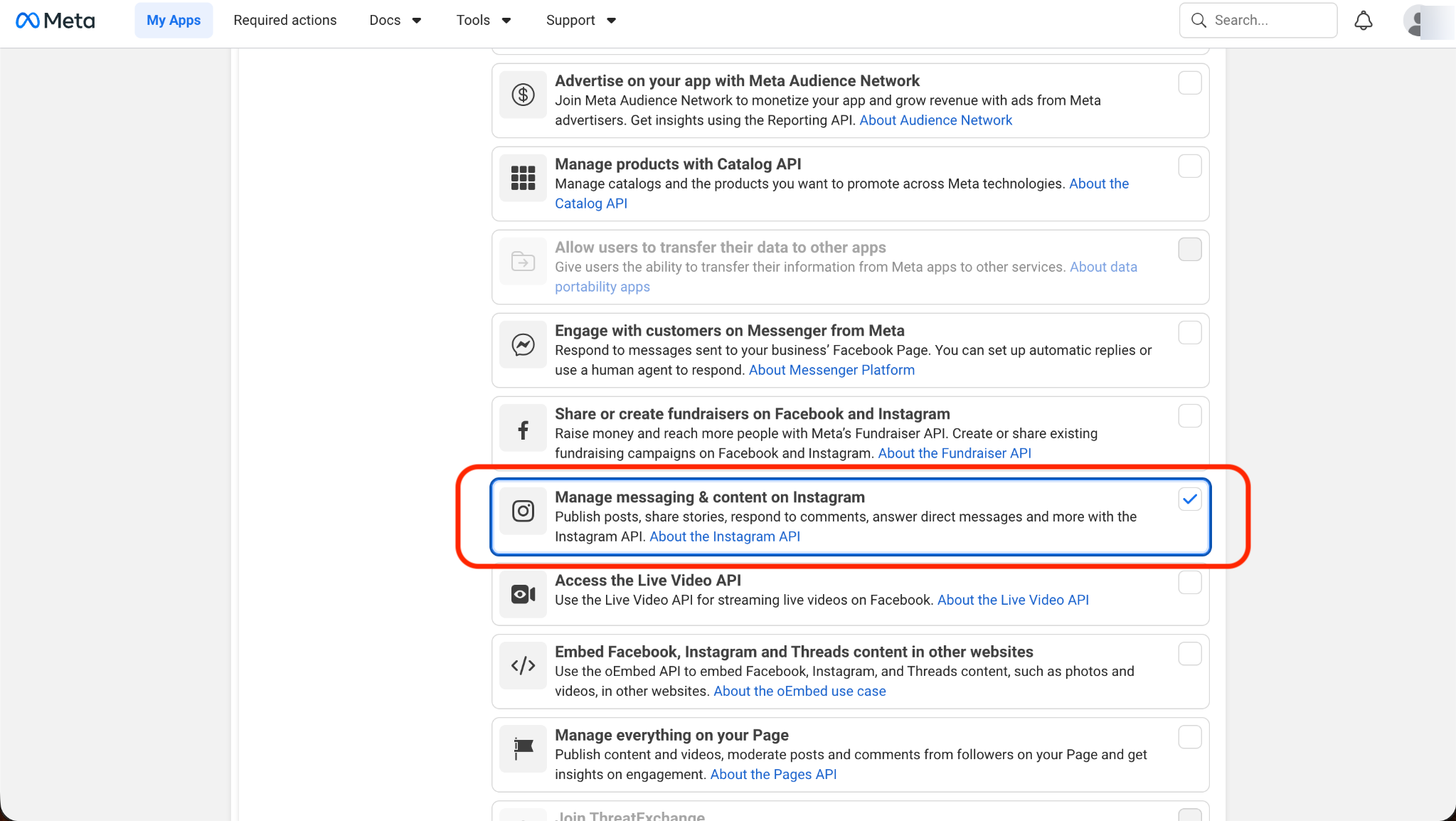Expand the Tools dropdown menu

click(x=484, y=21)
